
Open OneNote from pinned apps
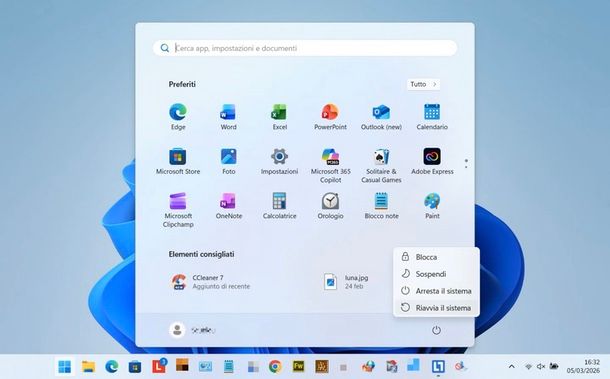[228, 205]
